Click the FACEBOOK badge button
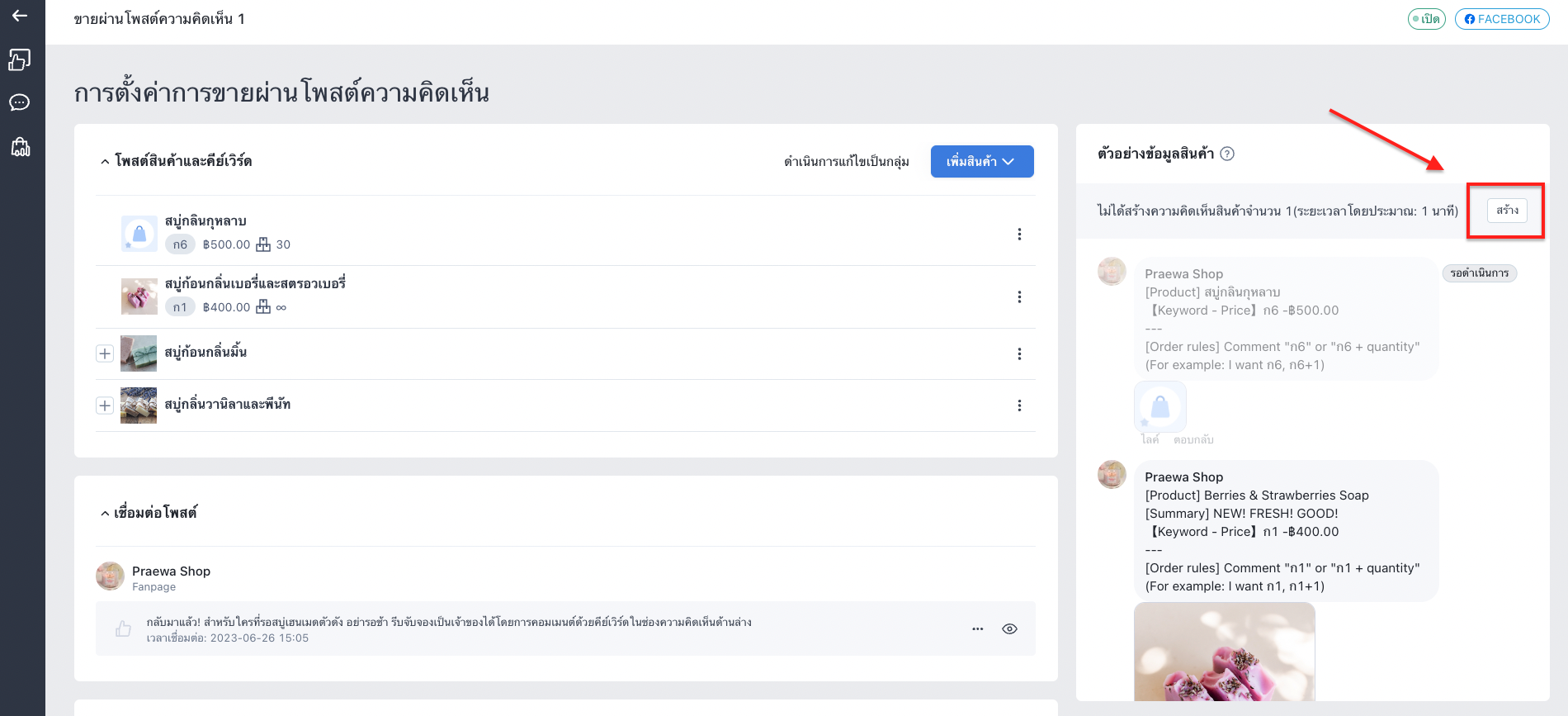Image resolution: width=1568 pixels, height=716 pixels. 1502,19
